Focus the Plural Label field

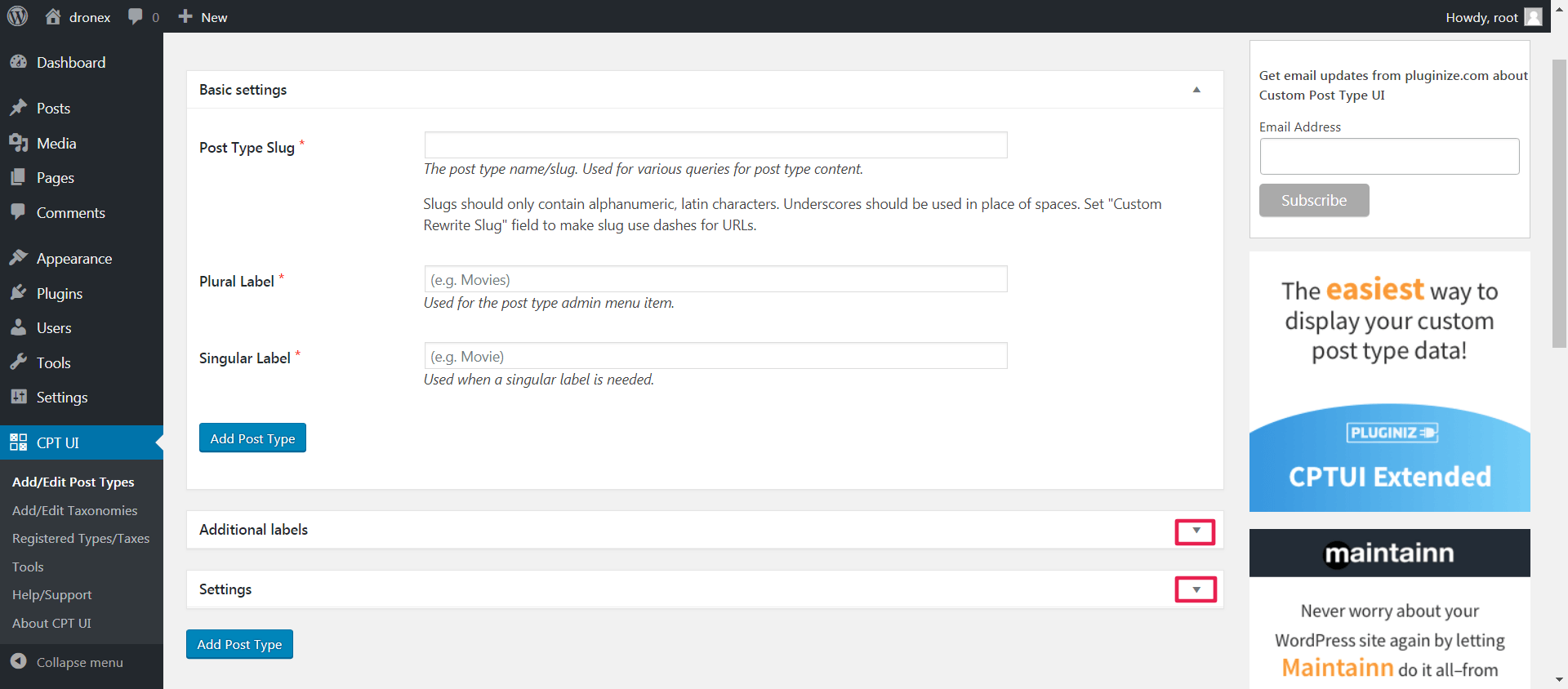click(x=715, y=279)
